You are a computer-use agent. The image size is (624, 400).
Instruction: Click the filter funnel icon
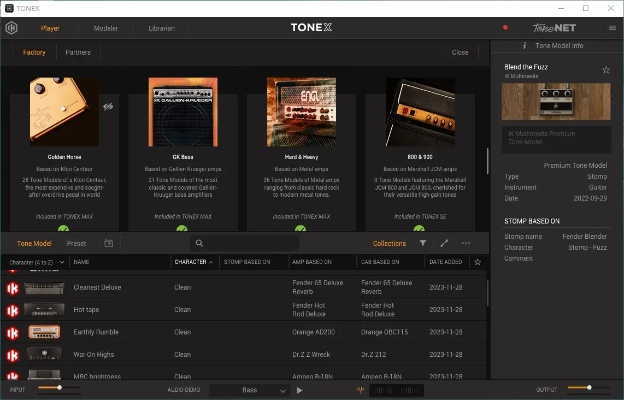click(x=422, y=243)
